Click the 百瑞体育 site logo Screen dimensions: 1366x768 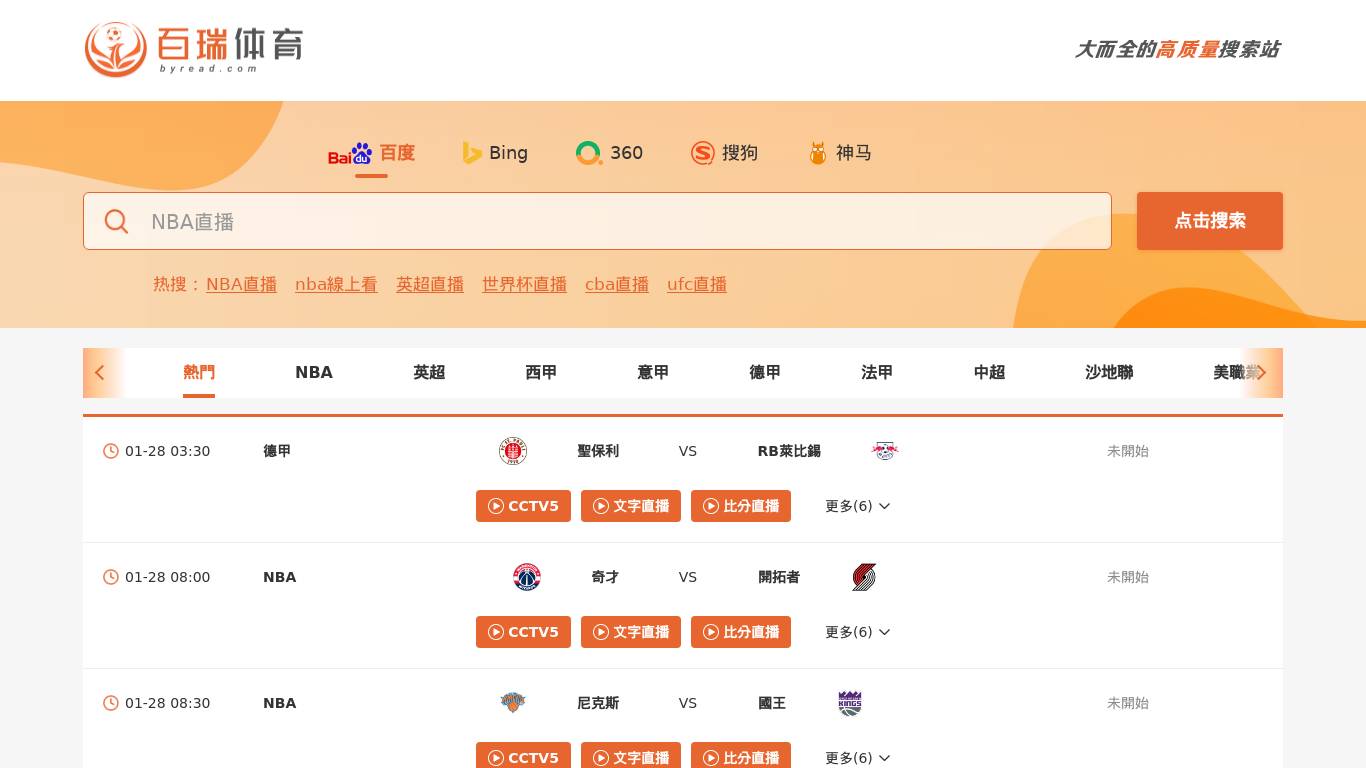click(x=193, y=49)
